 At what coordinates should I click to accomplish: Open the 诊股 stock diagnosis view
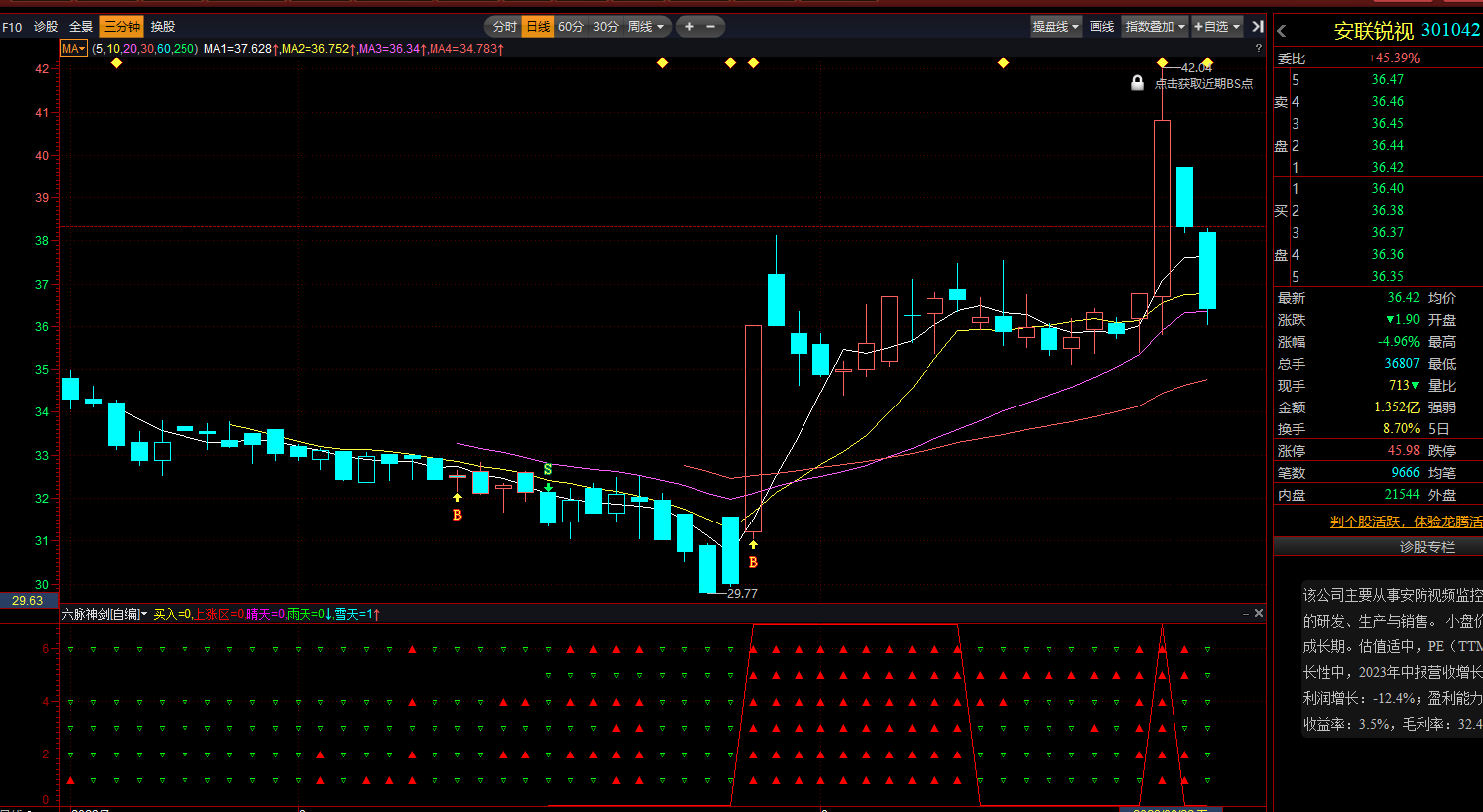click(x=46, y=27)
